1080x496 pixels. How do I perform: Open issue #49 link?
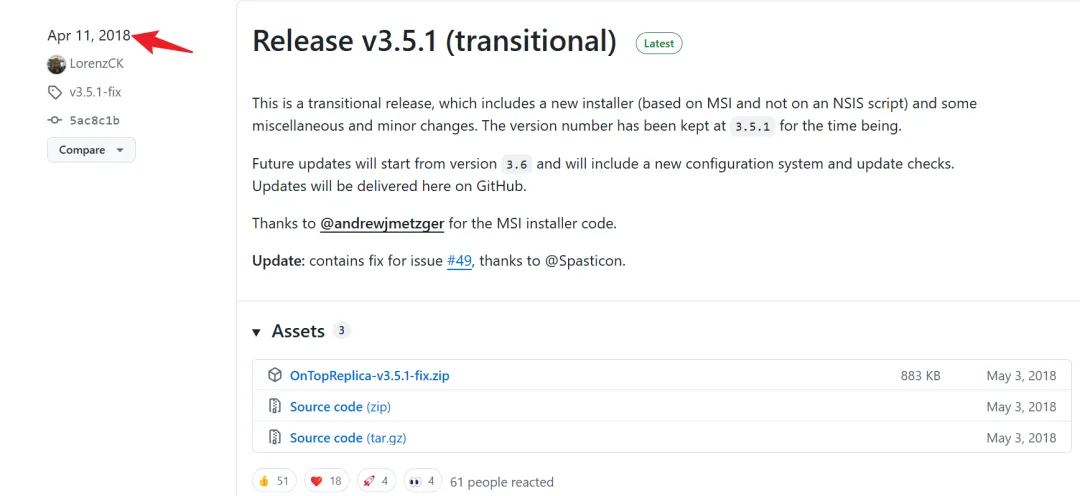(459, 261)
